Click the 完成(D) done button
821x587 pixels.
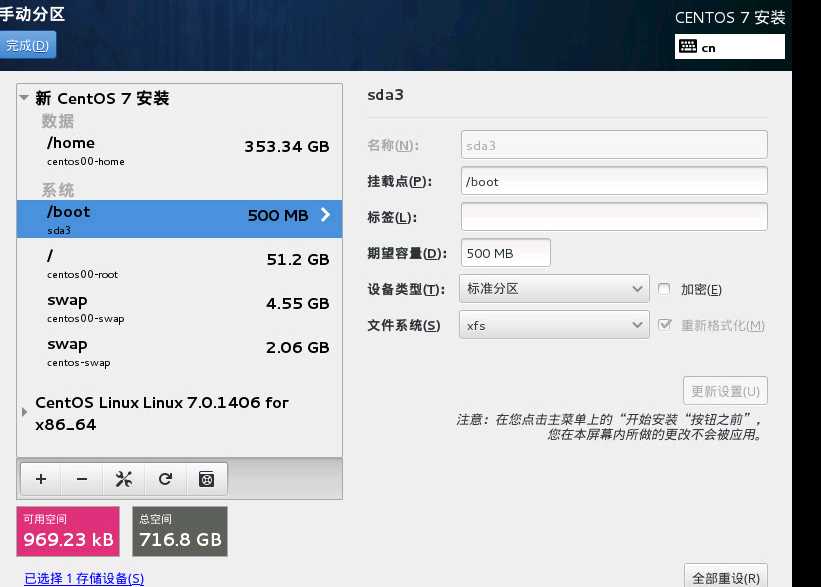point(27,46)
